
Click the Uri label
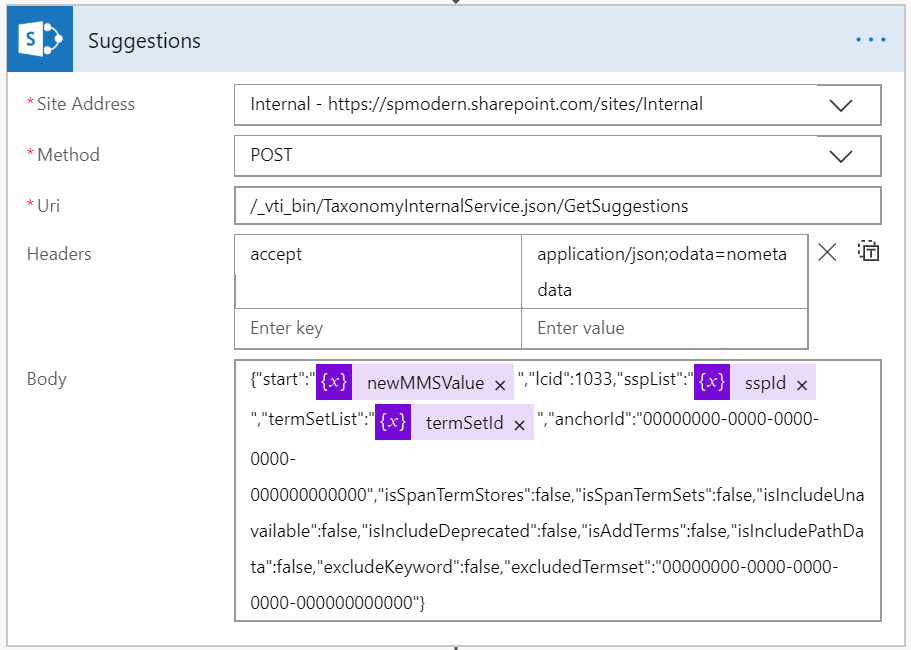coord(48,206)
